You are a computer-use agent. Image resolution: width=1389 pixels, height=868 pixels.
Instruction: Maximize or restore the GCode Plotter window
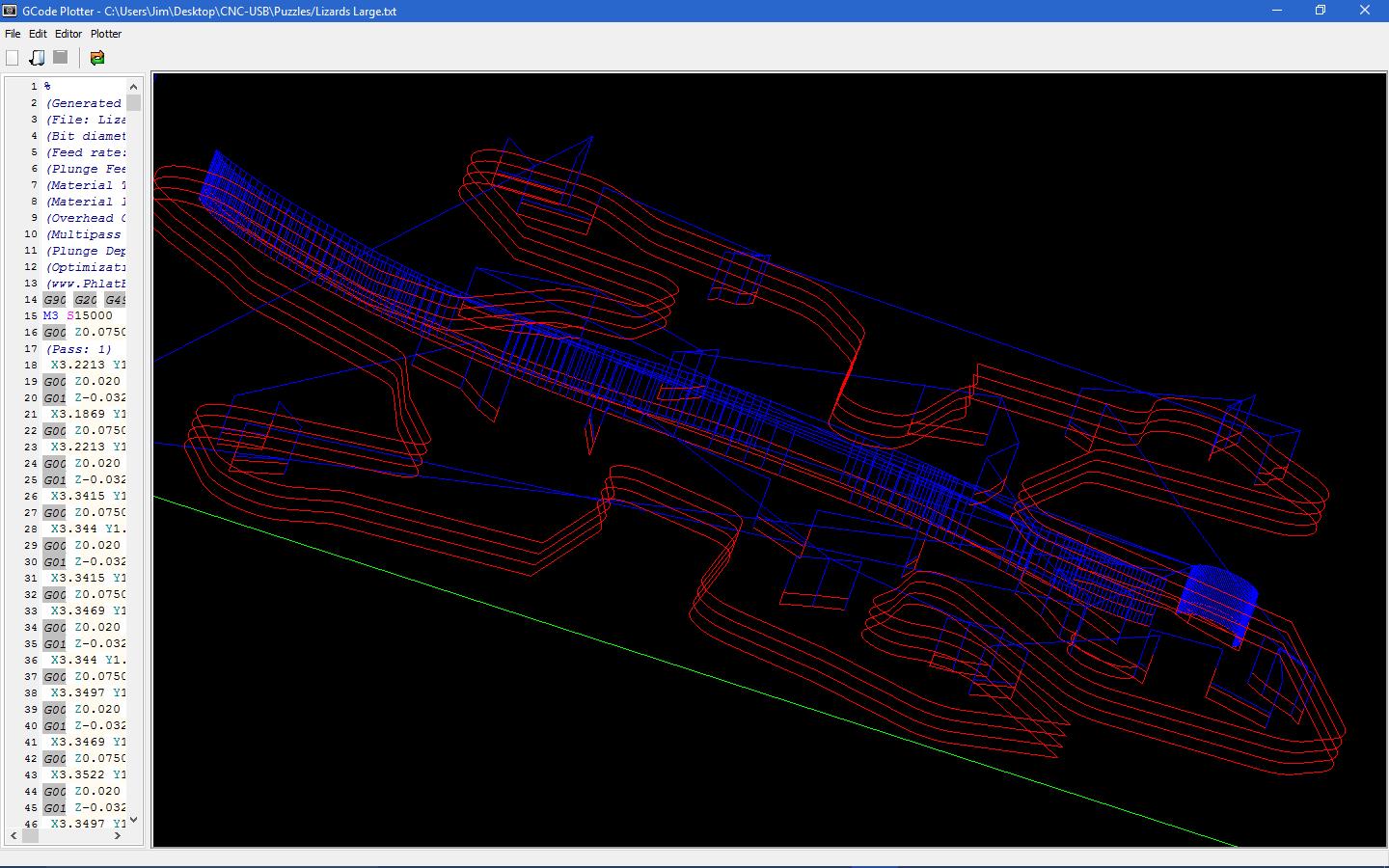coord(1321,11)
